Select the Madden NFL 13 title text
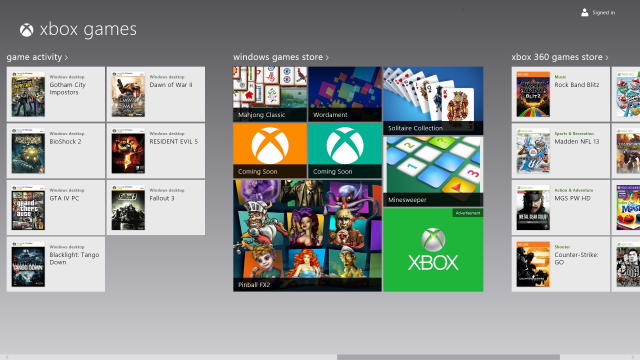This screenshot has height=360, width=640. [577, 142]
